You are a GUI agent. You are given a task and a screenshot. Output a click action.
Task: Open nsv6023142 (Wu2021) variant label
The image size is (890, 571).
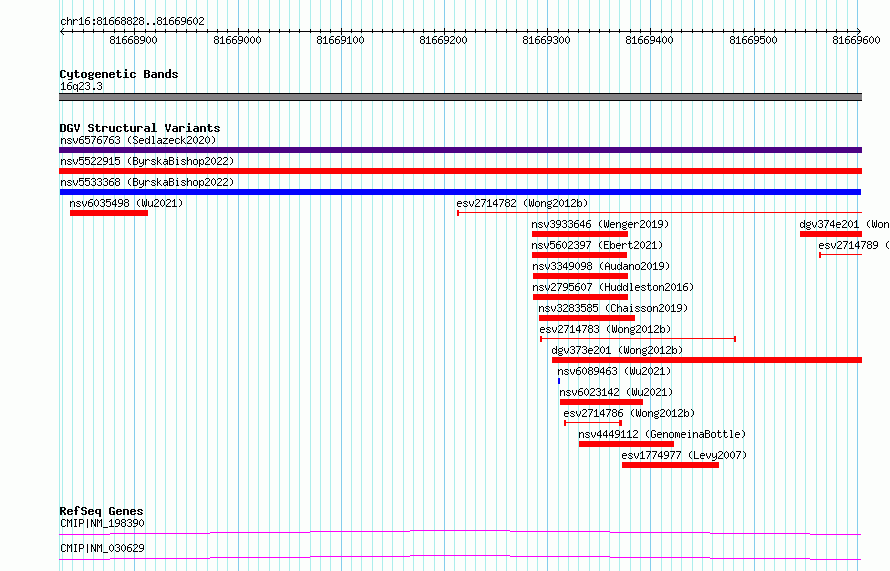[x=616, y=392]
